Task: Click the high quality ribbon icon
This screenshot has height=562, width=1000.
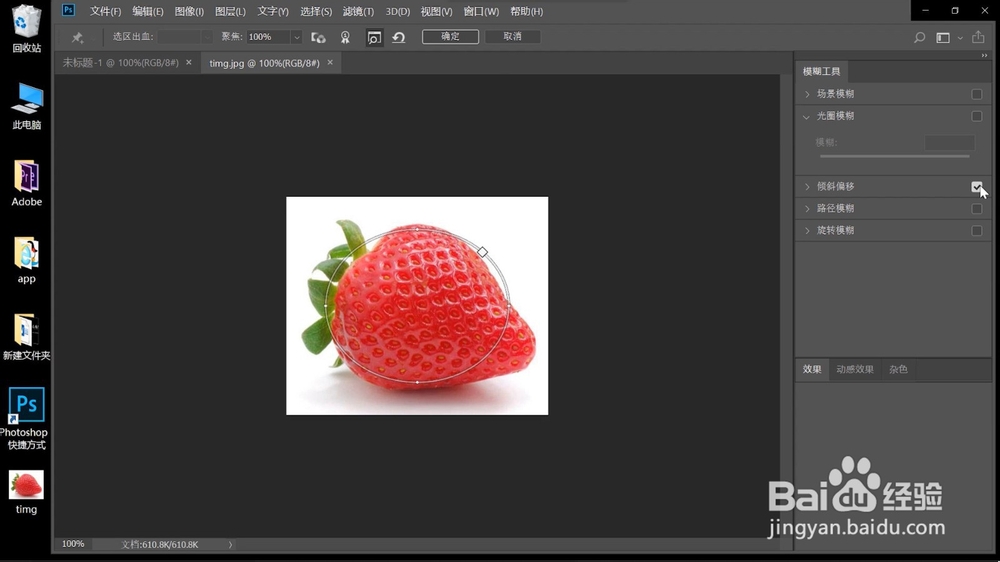Action: 345,38
